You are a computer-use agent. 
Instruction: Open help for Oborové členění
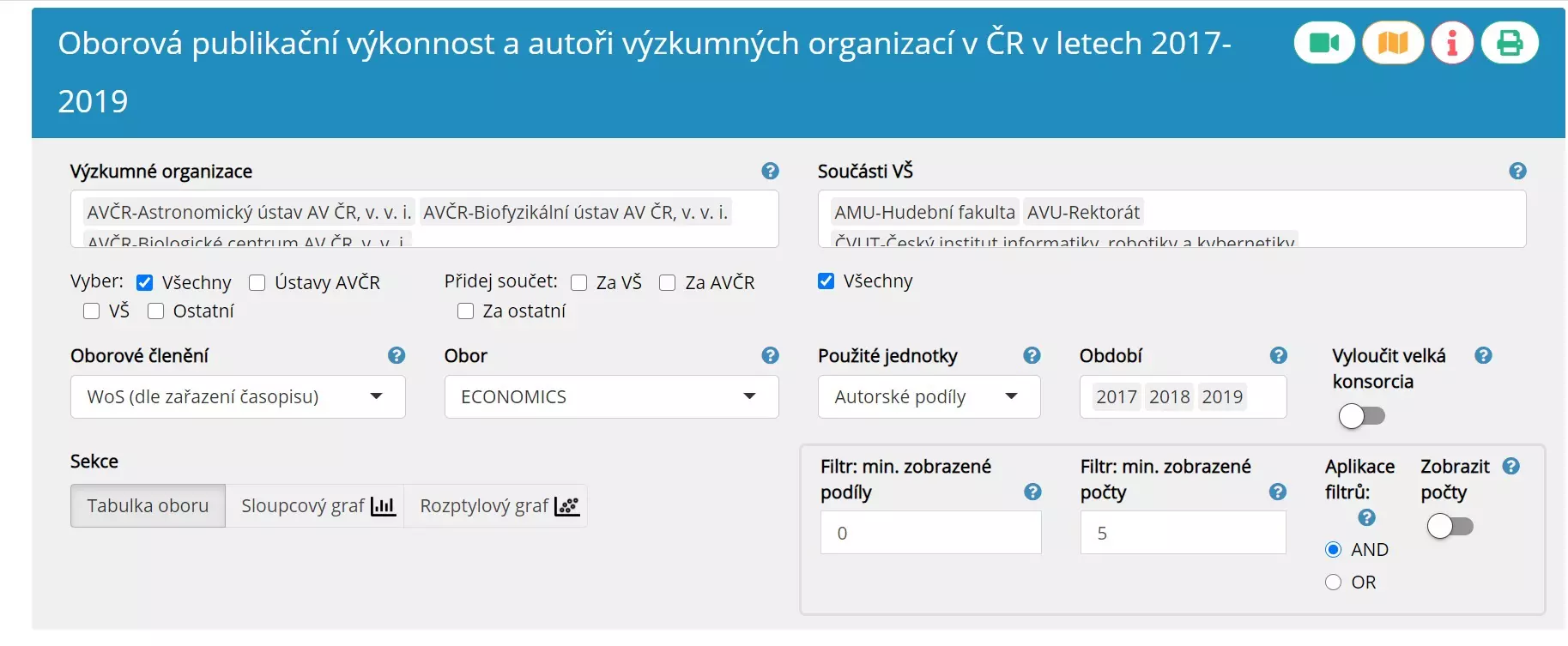tap(396, 355)
